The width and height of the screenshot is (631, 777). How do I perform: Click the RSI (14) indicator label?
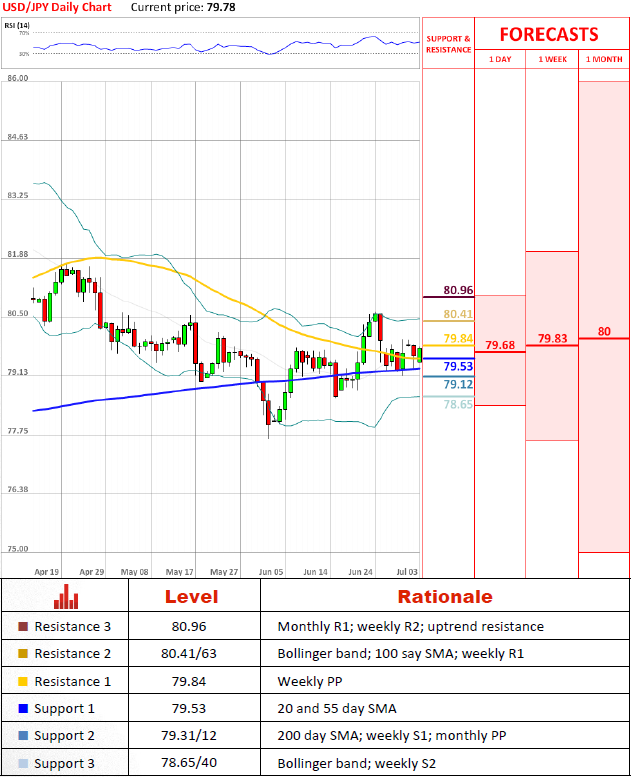pyautogui.click(x=17, y=25)
